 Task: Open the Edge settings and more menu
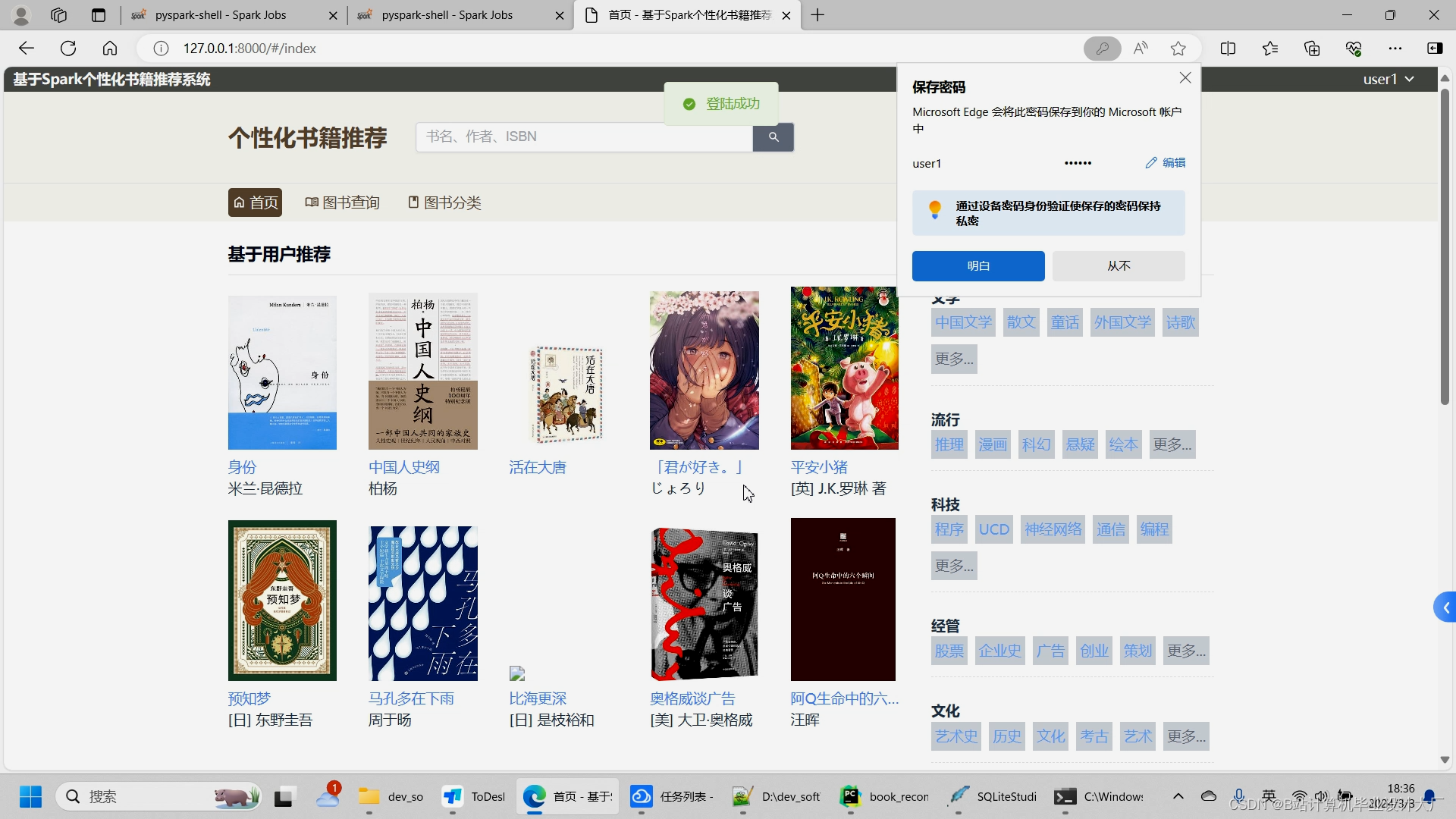(1395, 49)
